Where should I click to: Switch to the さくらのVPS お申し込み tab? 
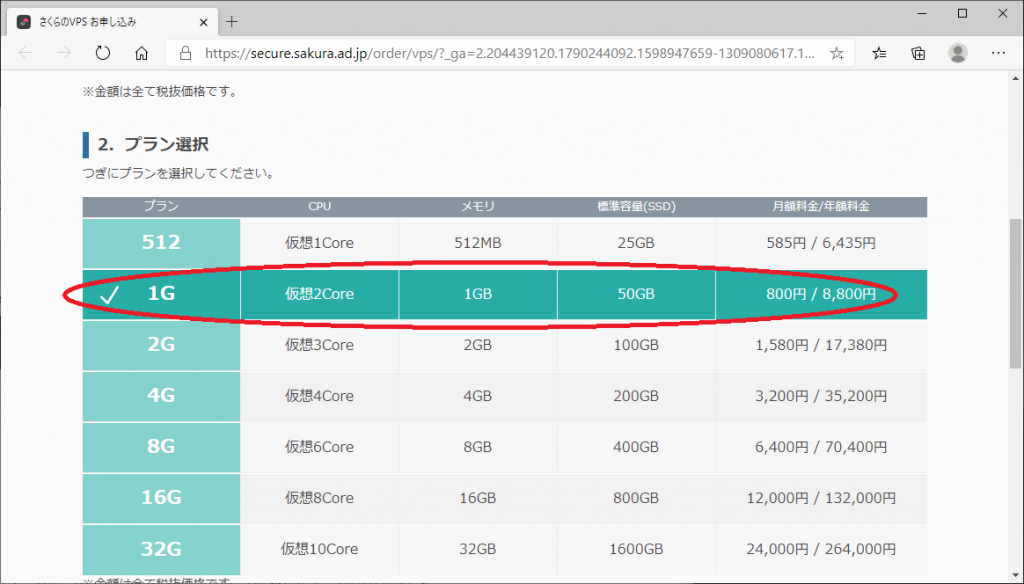[100, 21]
